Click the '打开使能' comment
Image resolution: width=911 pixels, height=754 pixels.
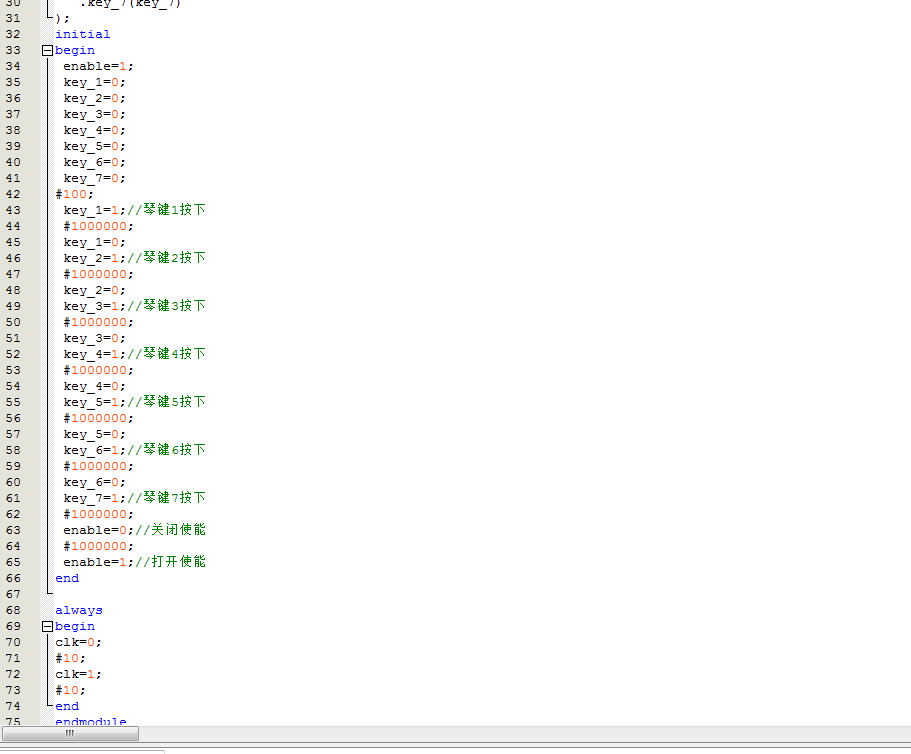pyautogui.click(x=178, y=562)
